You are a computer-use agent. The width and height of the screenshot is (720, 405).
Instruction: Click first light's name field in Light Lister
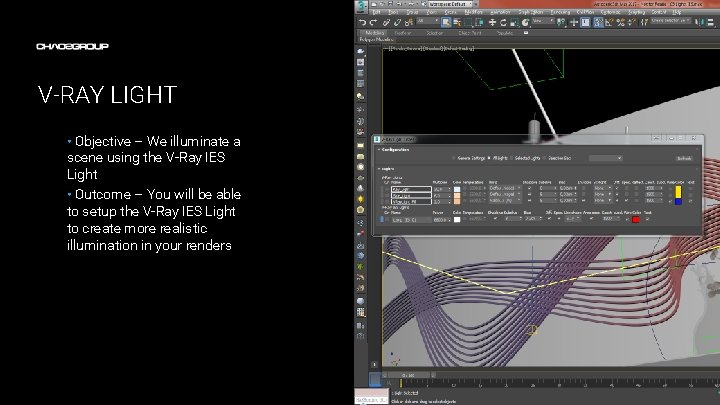(x=411, y=189)
